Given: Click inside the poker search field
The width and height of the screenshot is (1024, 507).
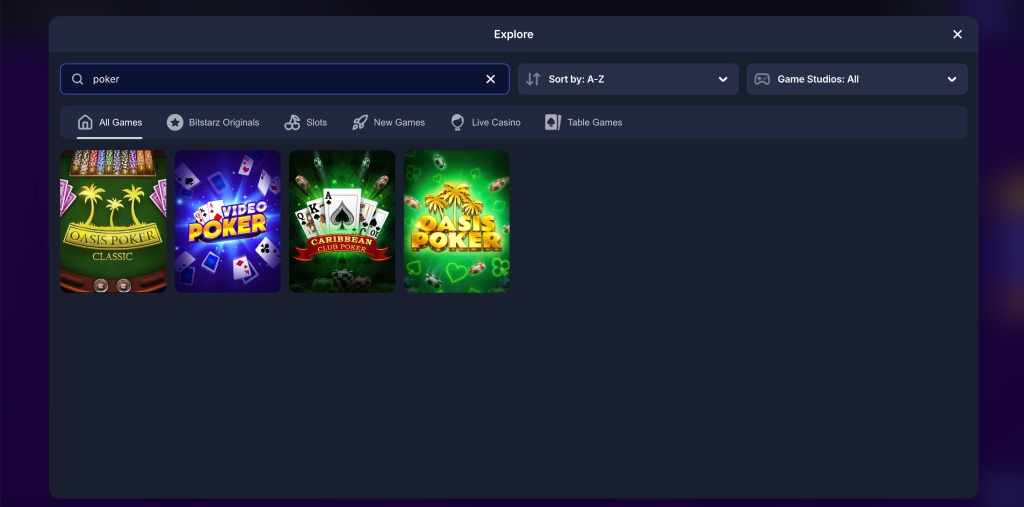Looking at the screenshot, I should coord(285,79).
